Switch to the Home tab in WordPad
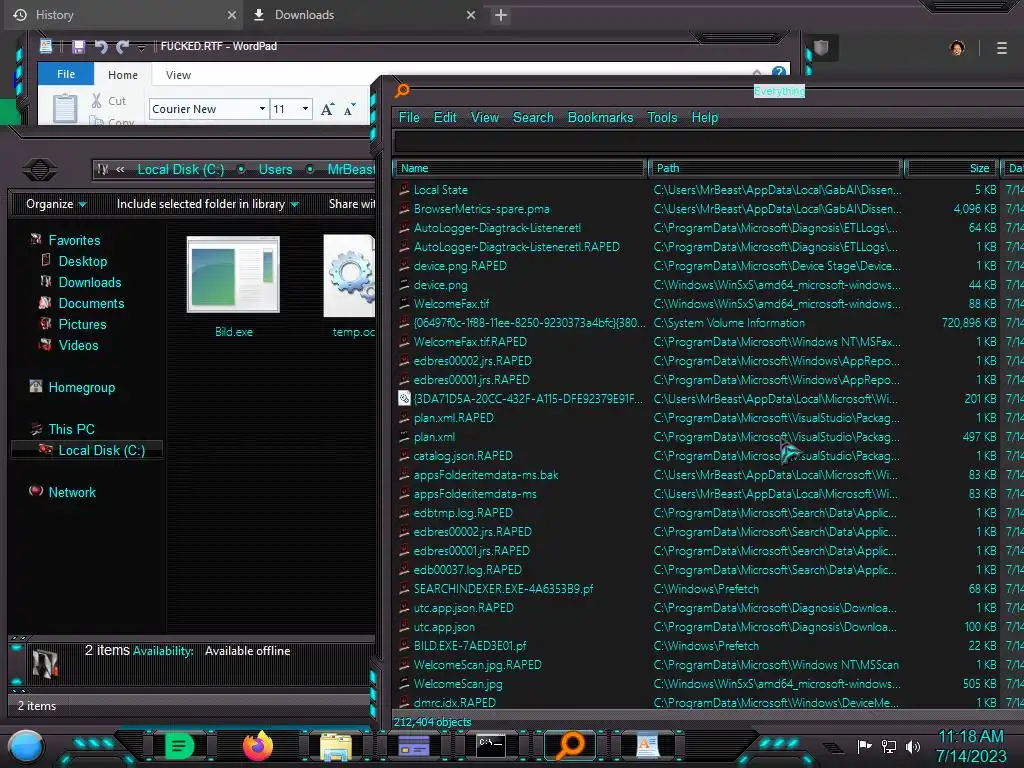Screen dimensions: 1024x768 [123, 74]
